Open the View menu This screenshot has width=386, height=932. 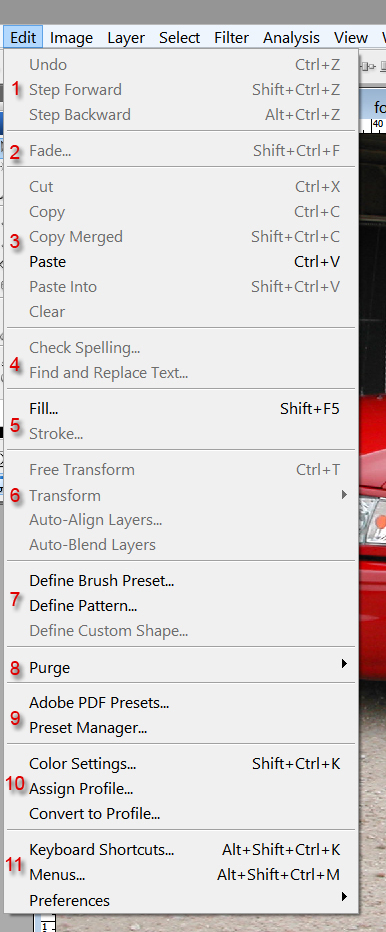[350, 37]
